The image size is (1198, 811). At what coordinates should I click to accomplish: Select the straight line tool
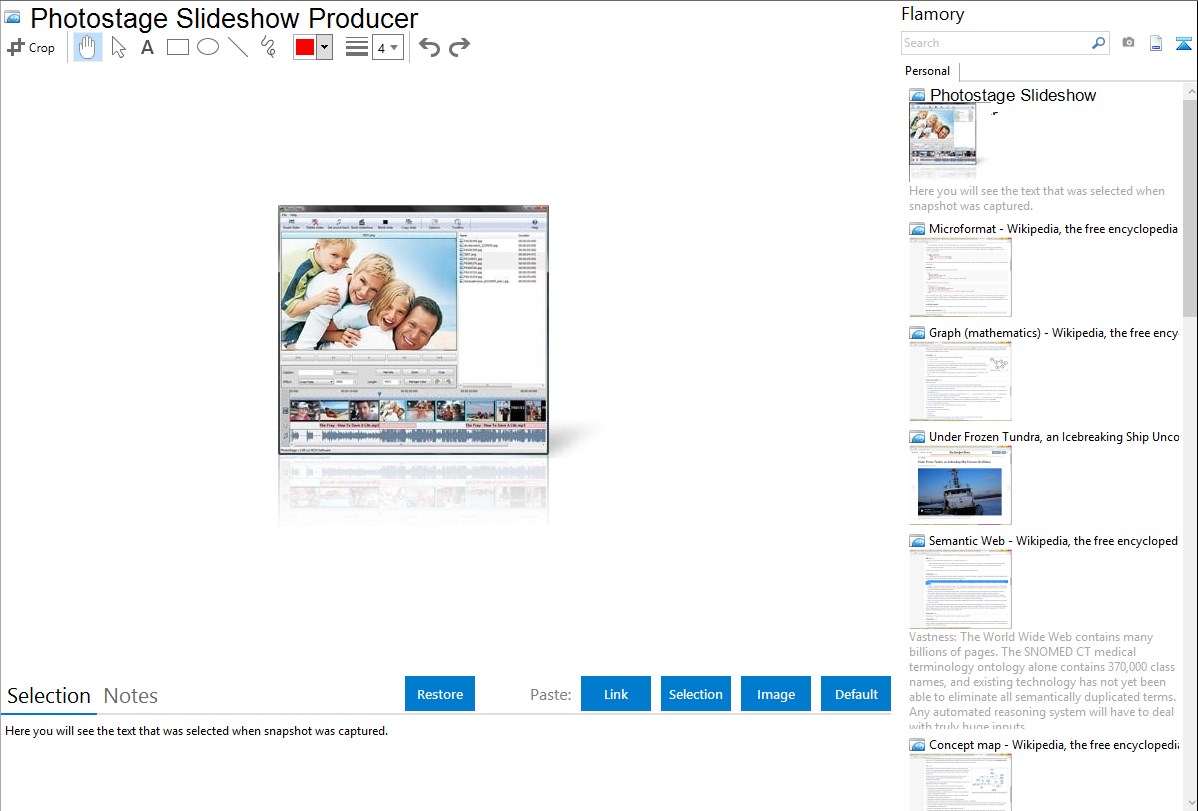point(238,47)
